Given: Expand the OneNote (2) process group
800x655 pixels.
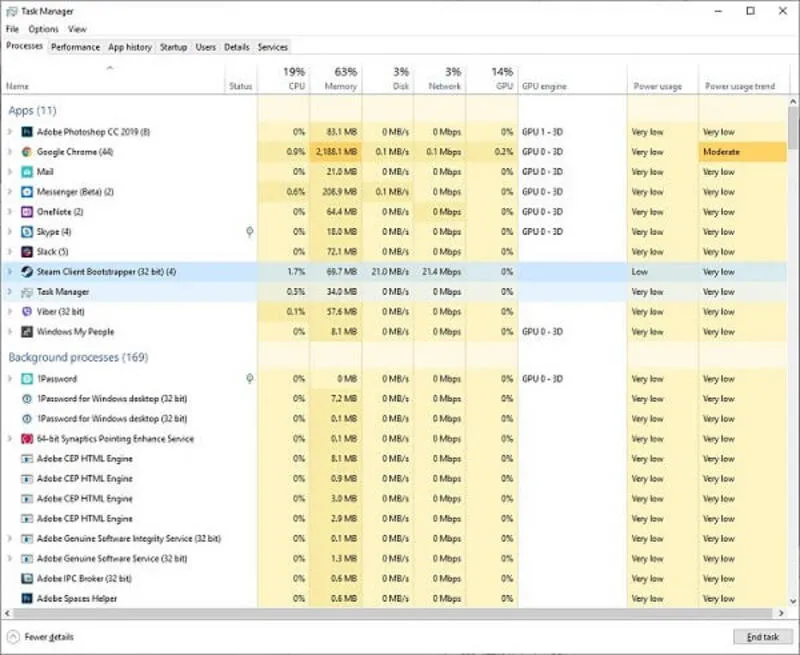Looking at the screenshot, I should coord(10,212).
